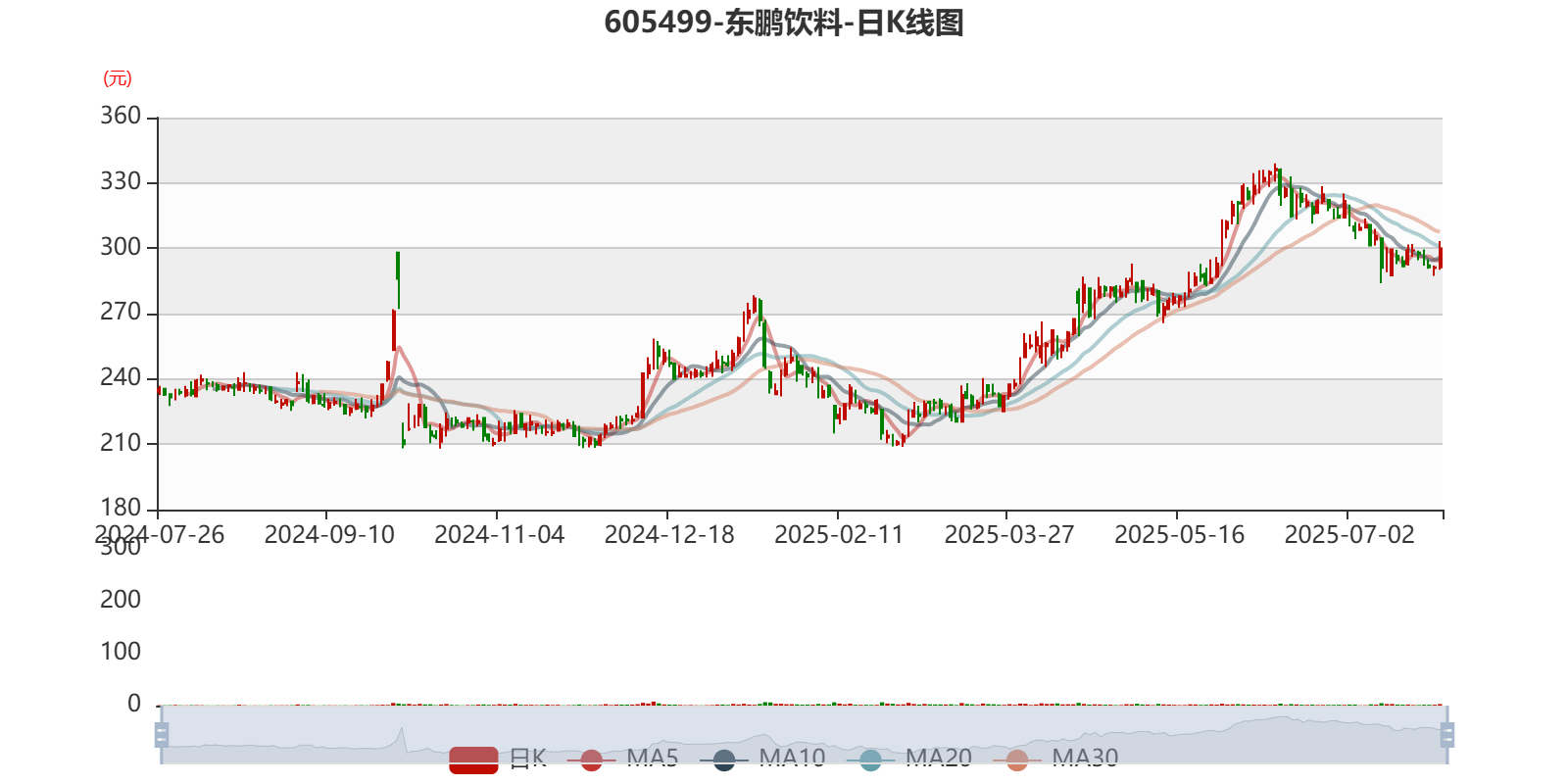Click the 2024-09-10 date axis label
The width and height of the screenshot is (1568, 784).
[329, 535]
